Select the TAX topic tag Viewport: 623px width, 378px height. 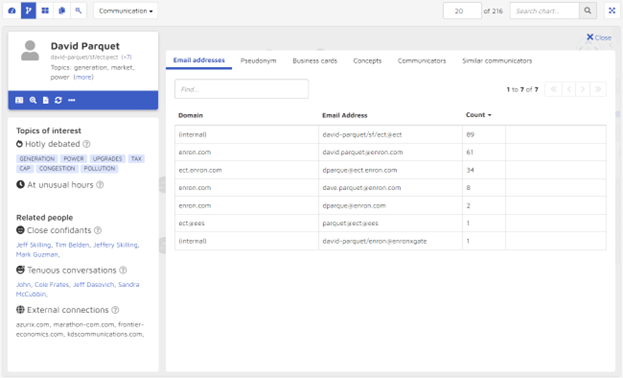pyautogui.click(x=136, y=159)
